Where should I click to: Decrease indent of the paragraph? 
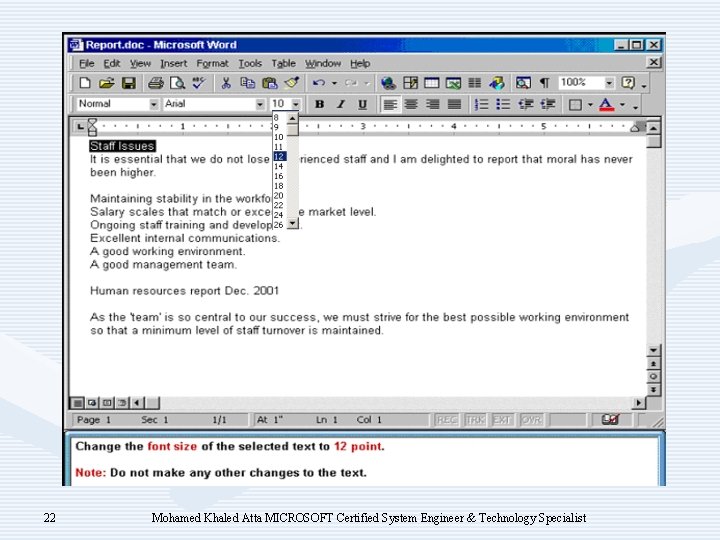[526, 105]
